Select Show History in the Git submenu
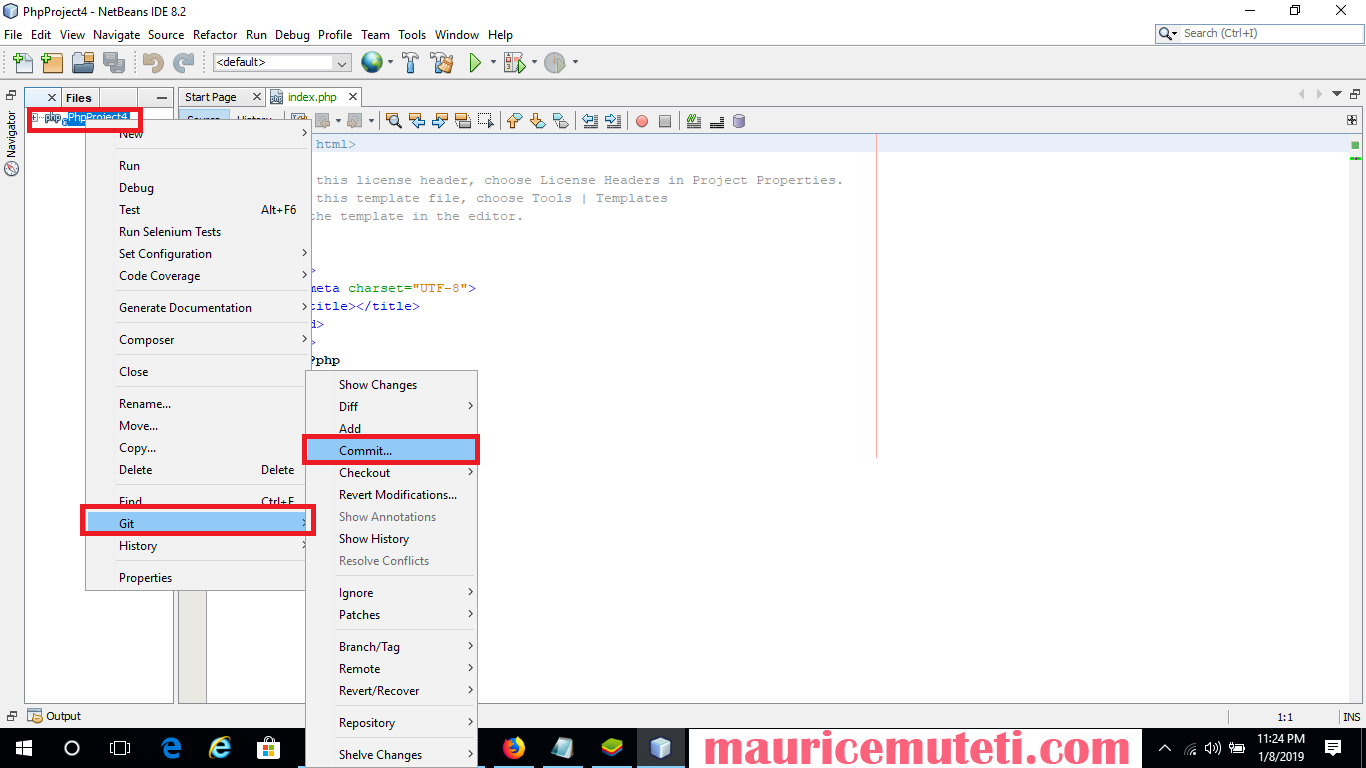Image resolution: width=1366 pixels, height=768 pixels. coord(392,539)
